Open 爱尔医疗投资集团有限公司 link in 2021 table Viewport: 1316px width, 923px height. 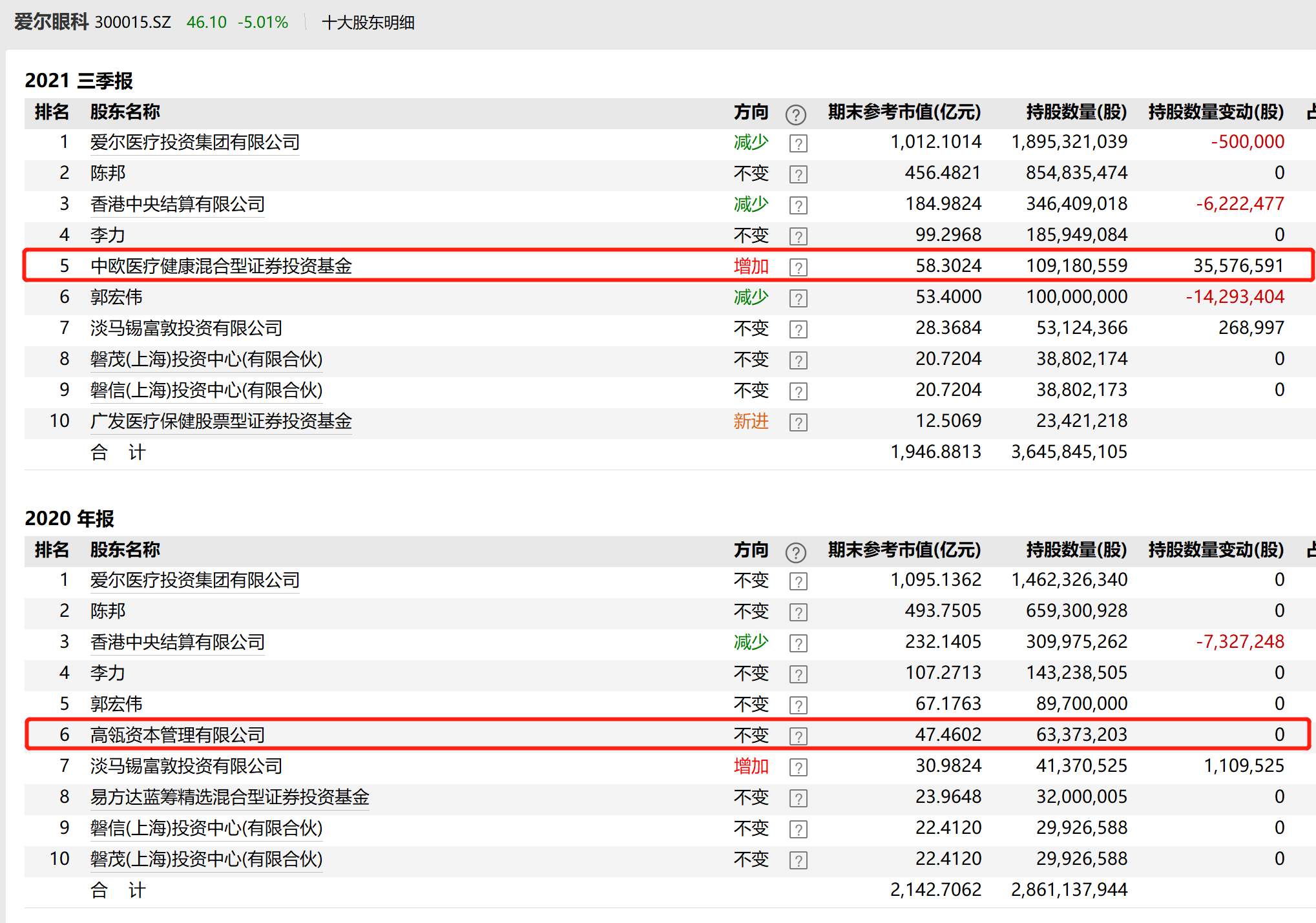point(194,142)
